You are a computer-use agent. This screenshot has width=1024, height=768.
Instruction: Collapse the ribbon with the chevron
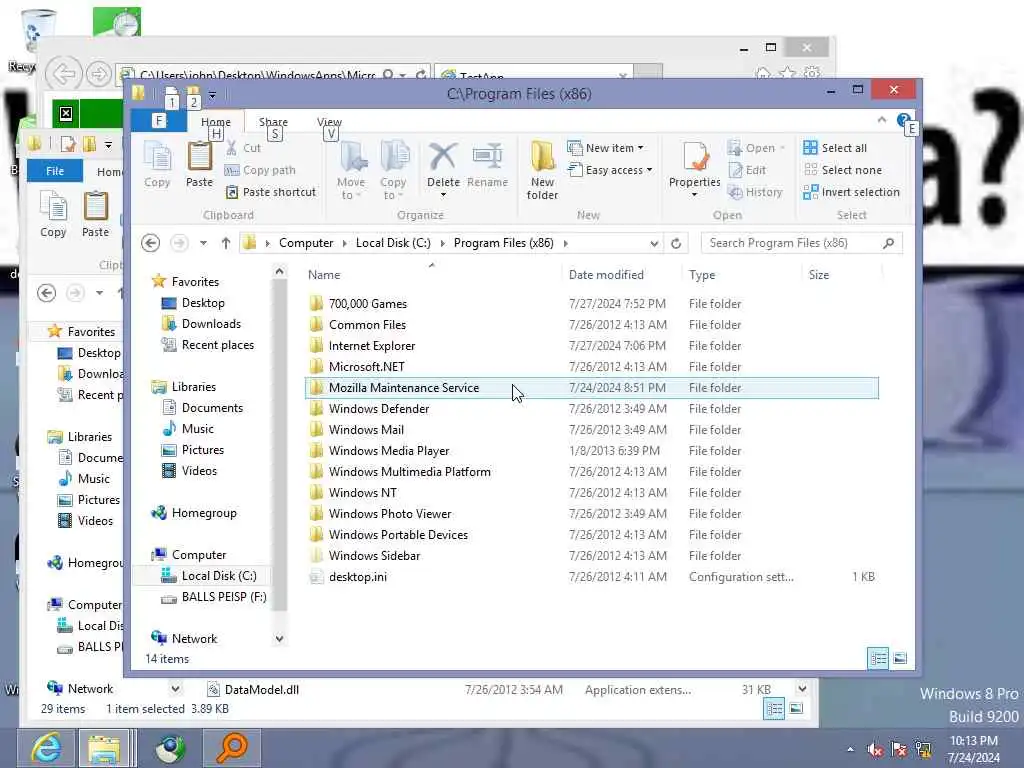[x=882, y=120]
